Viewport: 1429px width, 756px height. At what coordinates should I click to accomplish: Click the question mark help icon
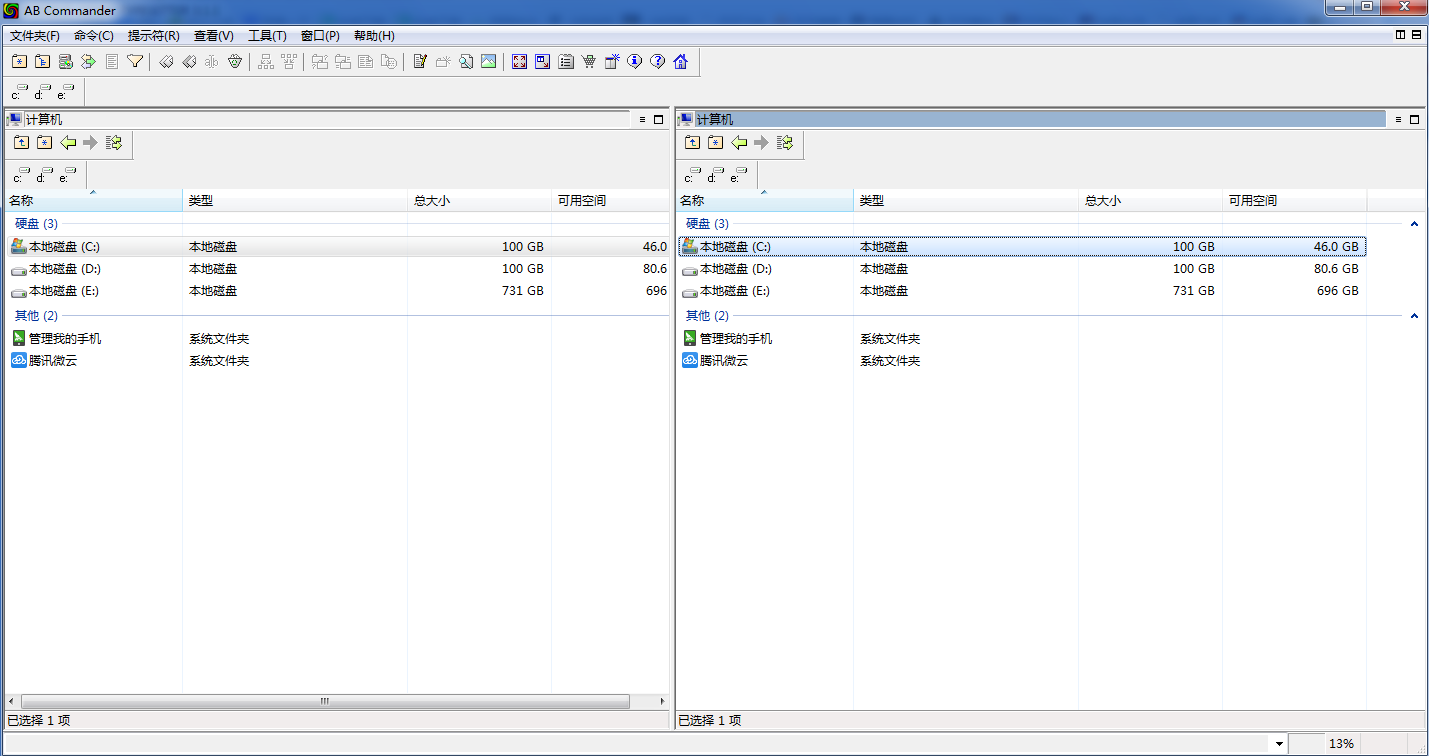click(x=657, y=61)
